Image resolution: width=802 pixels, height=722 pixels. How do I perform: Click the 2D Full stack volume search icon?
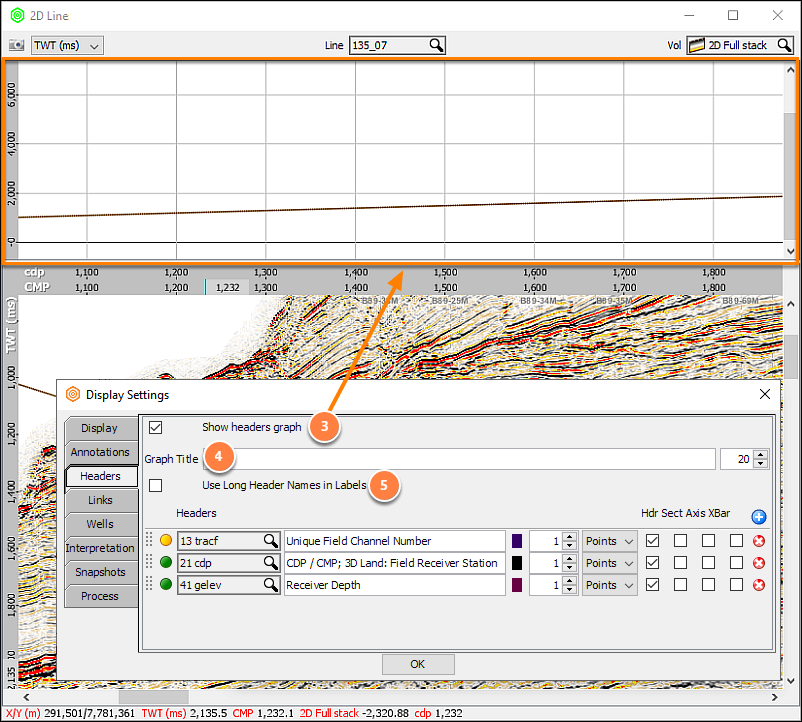coord(784,45)
